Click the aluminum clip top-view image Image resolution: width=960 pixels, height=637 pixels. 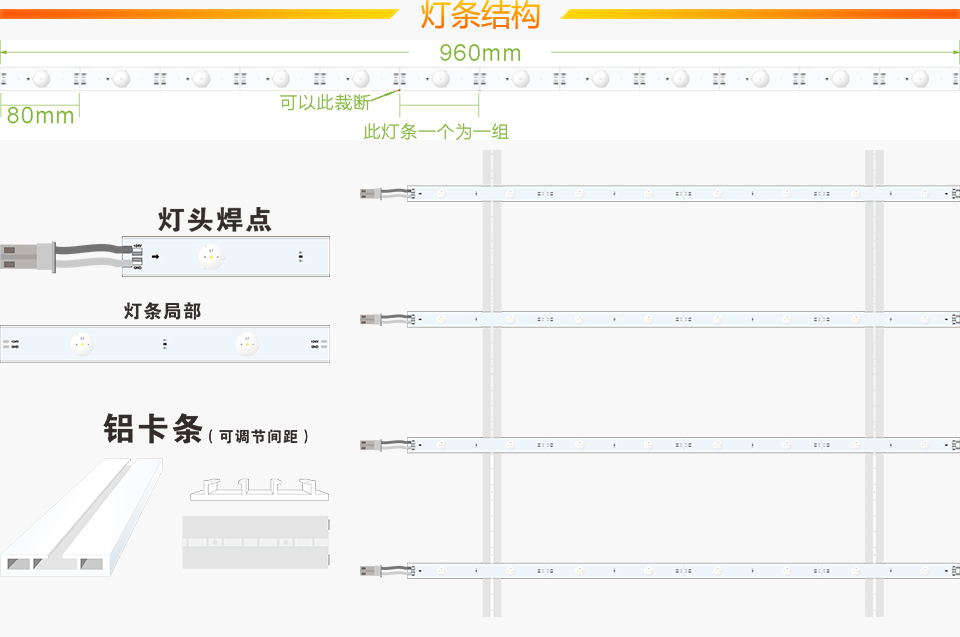point(255,542)
